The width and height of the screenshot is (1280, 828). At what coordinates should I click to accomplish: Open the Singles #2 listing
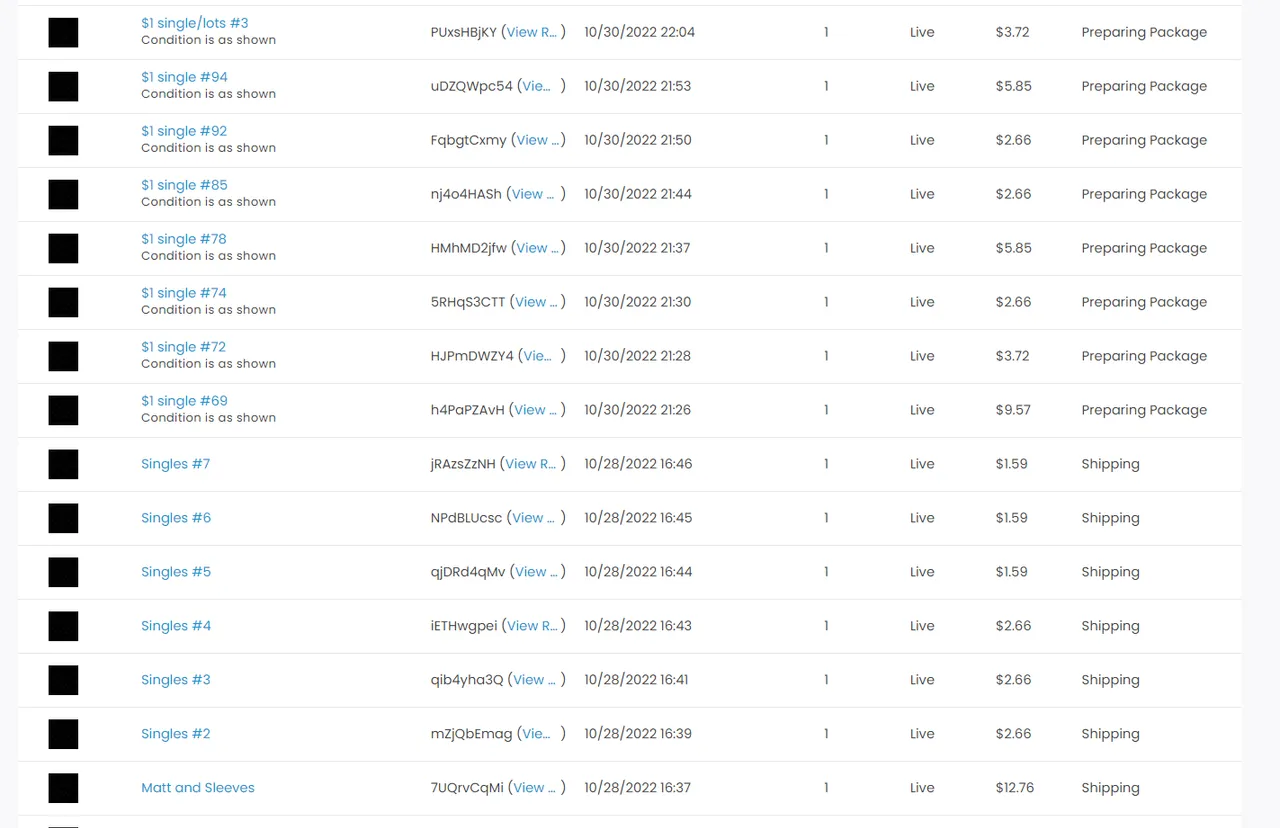coord(176,734)
